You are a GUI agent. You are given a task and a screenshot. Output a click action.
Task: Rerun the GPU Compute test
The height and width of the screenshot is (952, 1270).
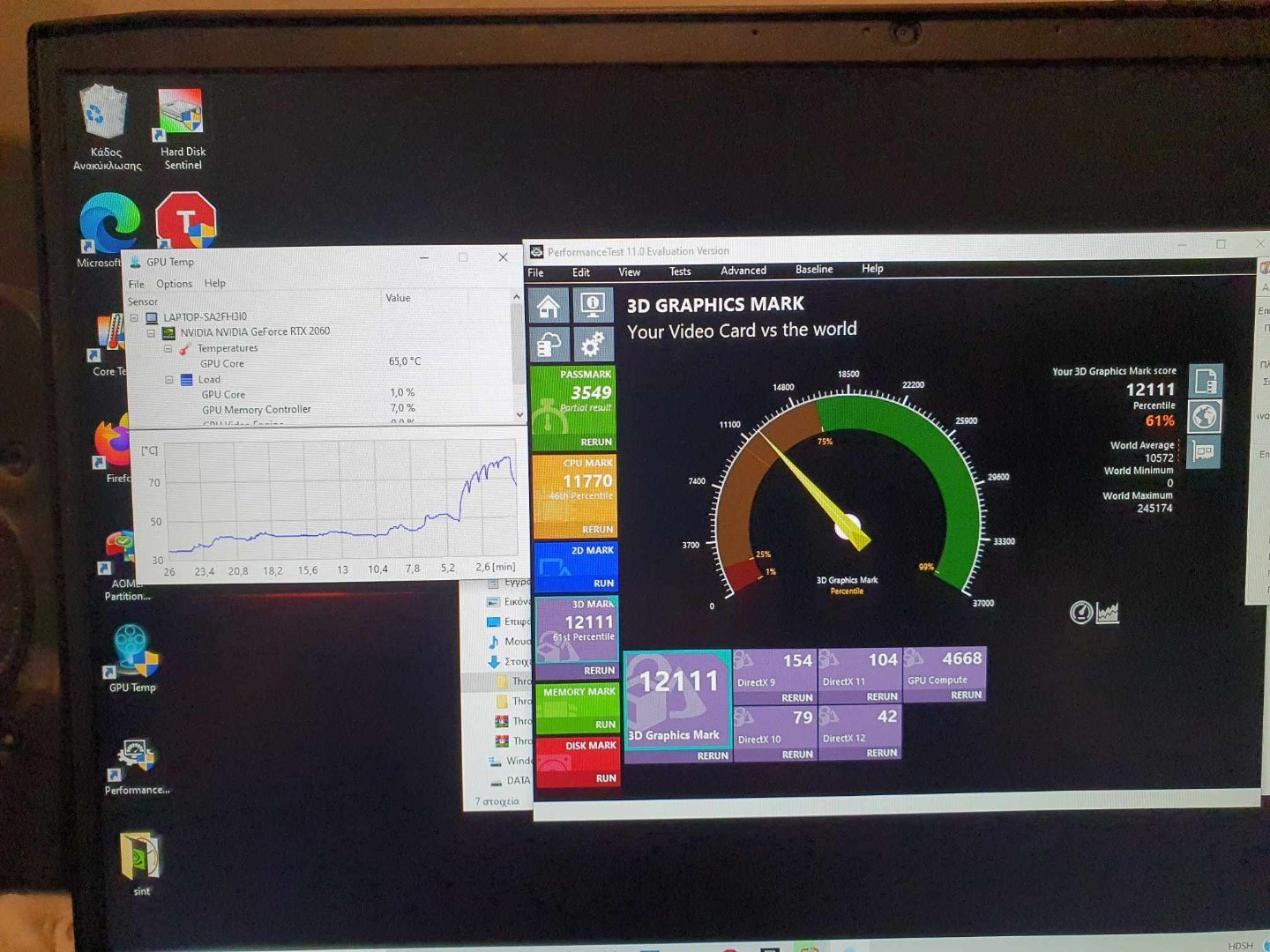click(x=967, y=695)
